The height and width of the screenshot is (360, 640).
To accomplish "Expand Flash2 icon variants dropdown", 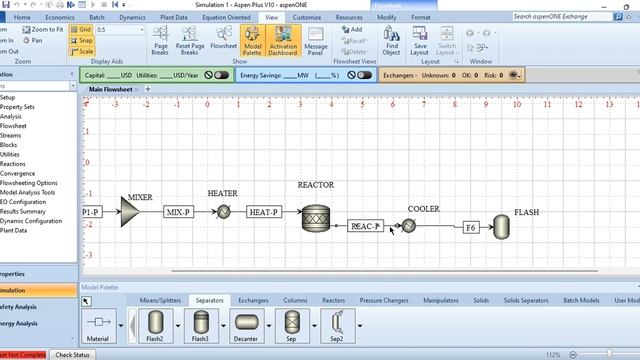I will coord(178,326).
